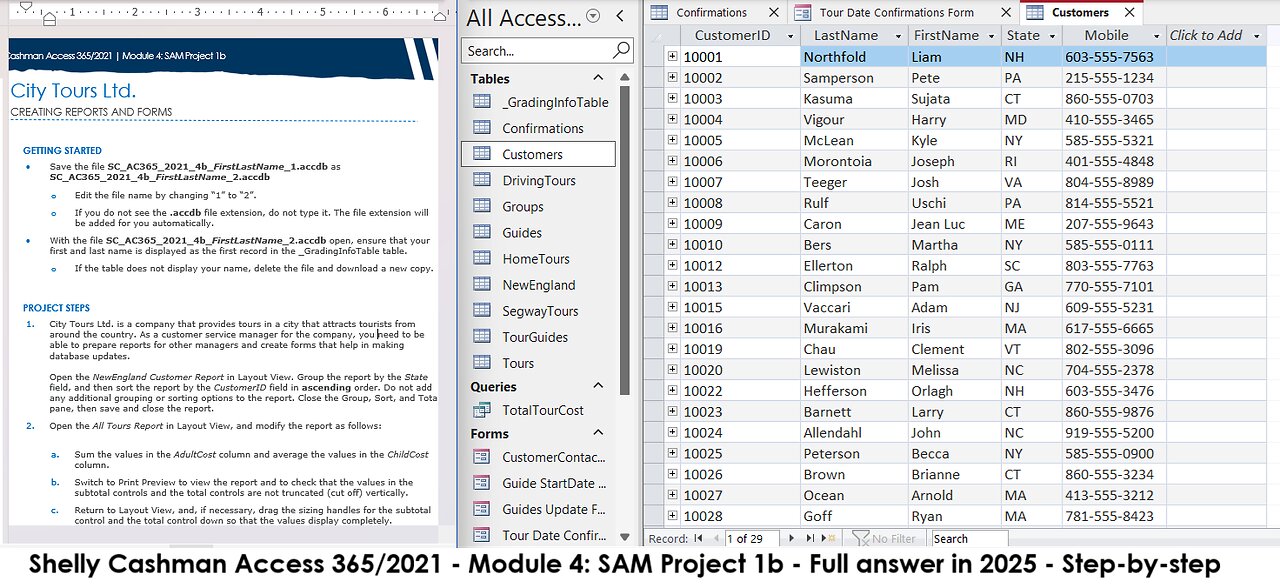Collapse the Forms group
Image resolution: width=1280 pixels, height=588 pixels.
(x=598, y=433)
